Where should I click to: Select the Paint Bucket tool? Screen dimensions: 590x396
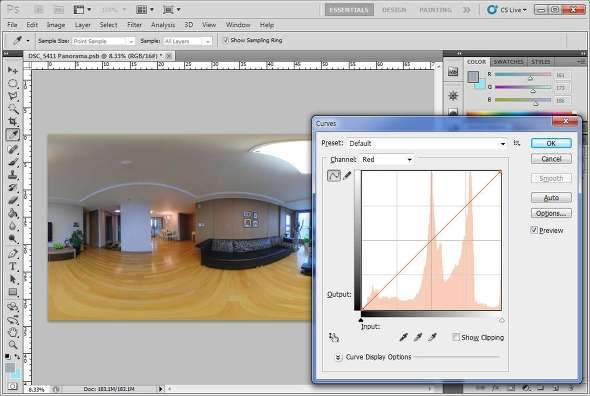12,213
